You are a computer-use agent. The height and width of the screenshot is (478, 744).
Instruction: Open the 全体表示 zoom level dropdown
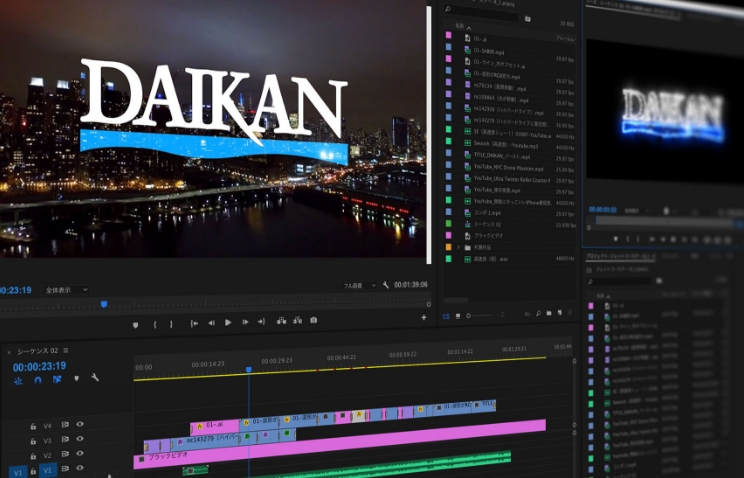click(x=66, y=290)
